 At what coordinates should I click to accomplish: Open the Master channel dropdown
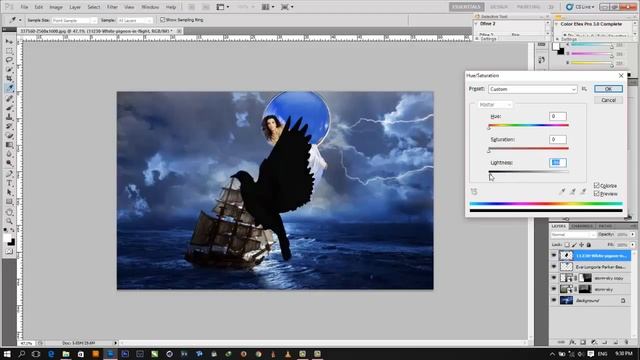click(x=494, y=105)
